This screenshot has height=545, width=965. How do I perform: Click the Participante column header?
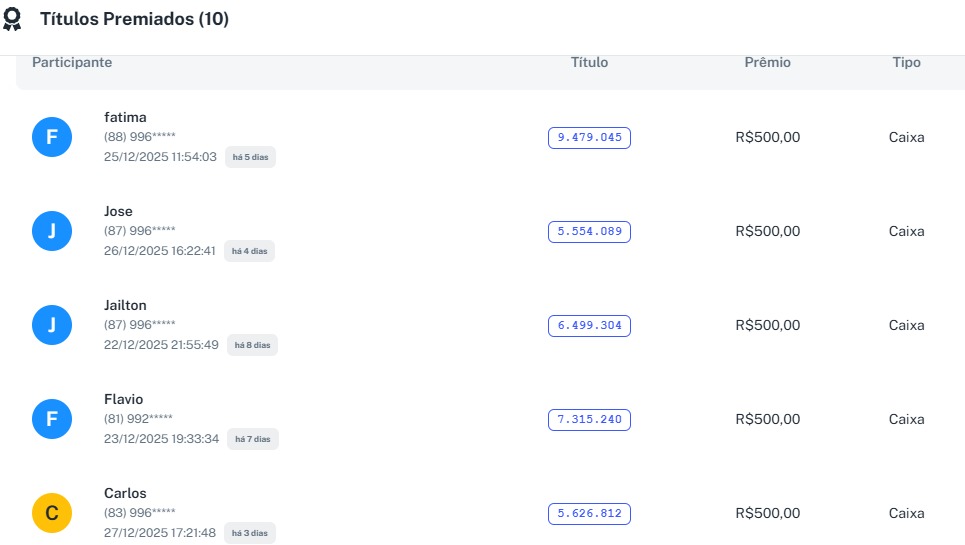click(72, 62)
